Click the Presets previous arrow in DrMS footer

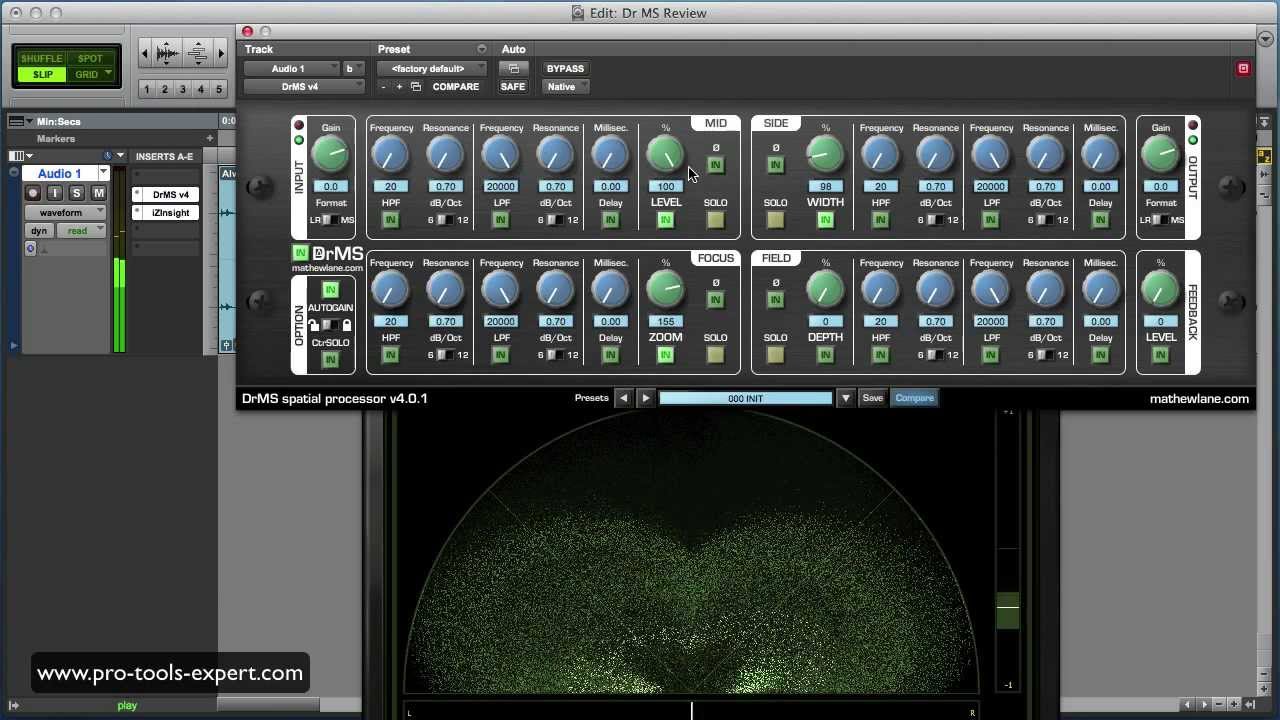point(623,398)
